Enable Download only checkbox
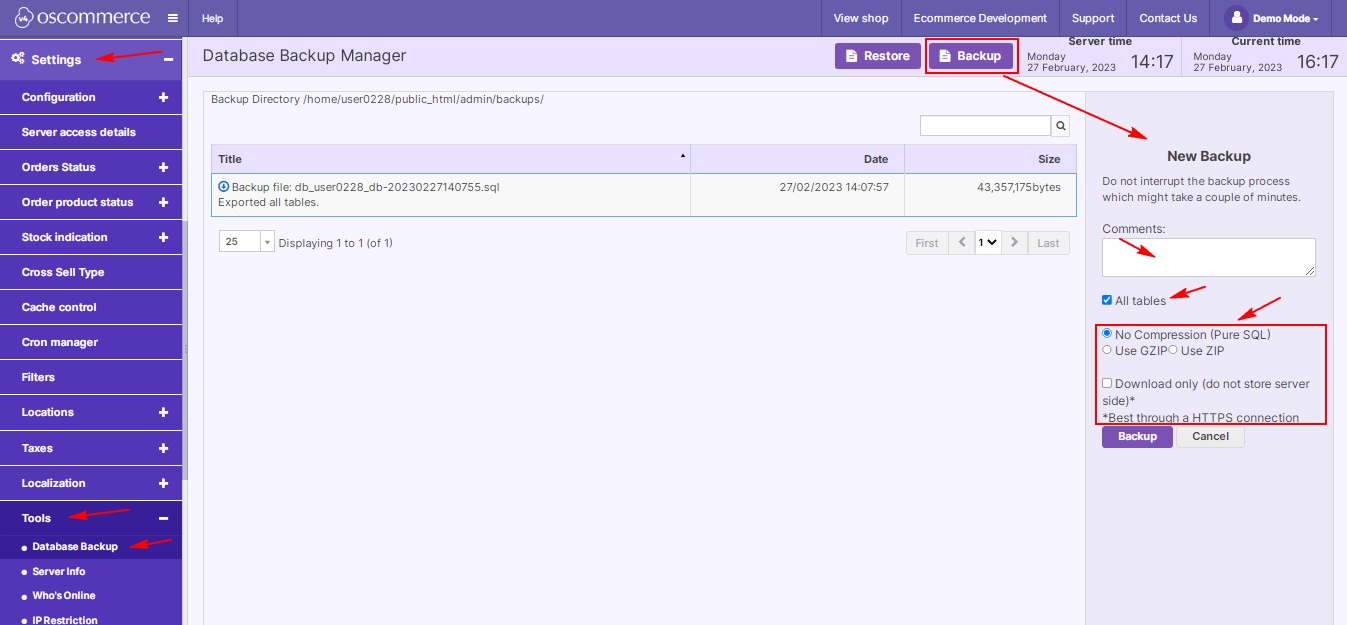The height and width of the screenshot is (625, 1347). point(1107,383)
